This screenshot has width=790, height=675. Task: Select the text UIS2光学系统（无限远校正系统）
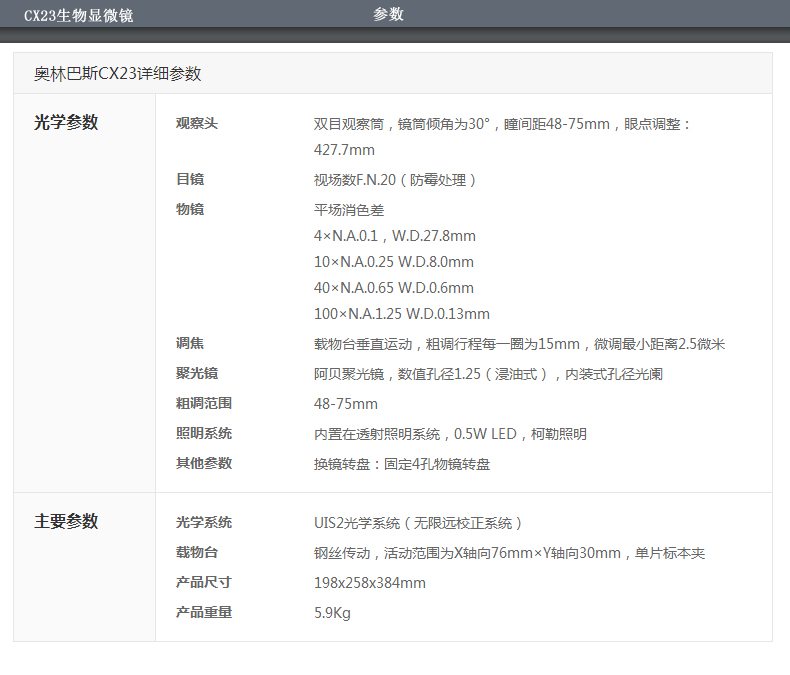(x=418, y=523)
